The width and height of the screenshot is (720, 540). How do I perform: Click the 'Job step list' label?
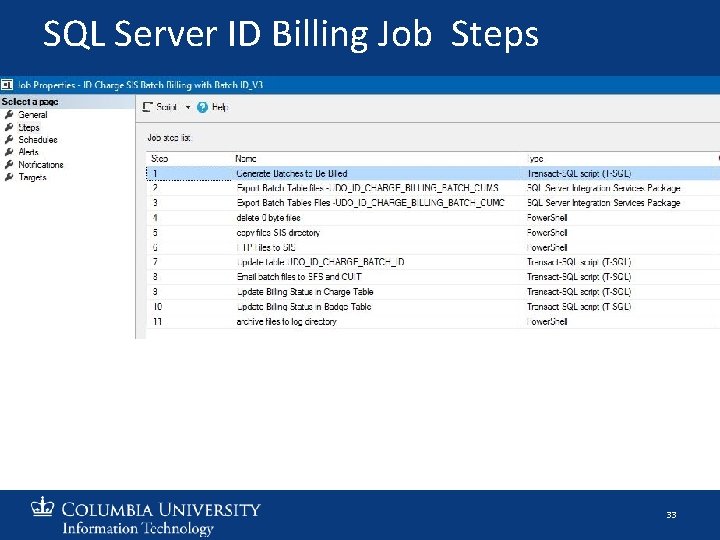click(x=169, y=137)
